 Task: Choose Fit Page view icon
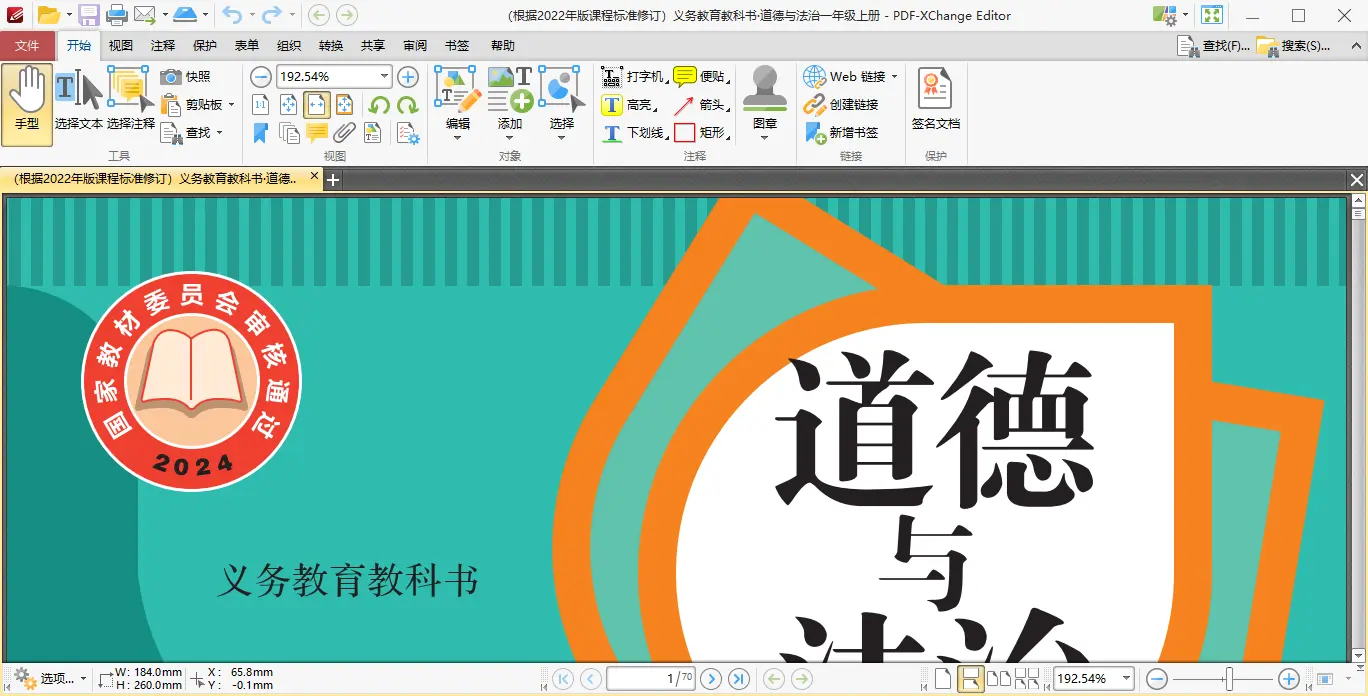(x=288, y=104)
